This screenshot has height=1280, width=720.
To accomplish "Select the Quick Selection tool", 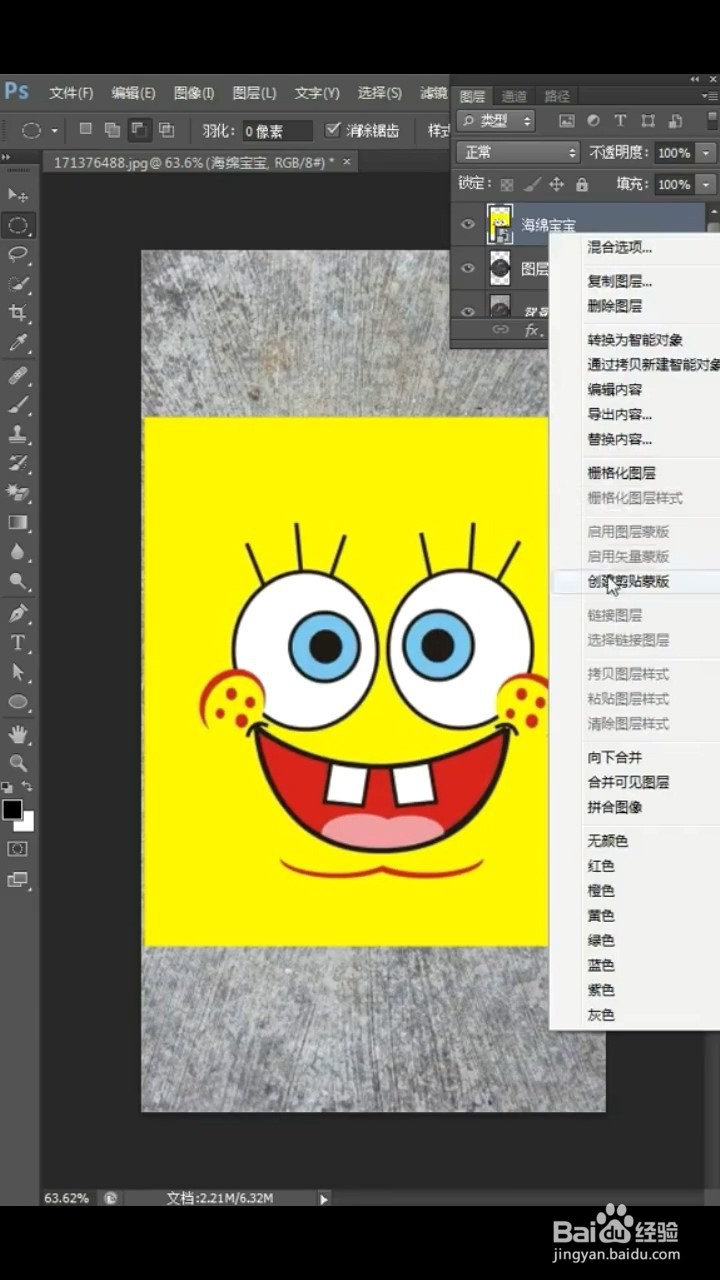I will tap(18, 284).
